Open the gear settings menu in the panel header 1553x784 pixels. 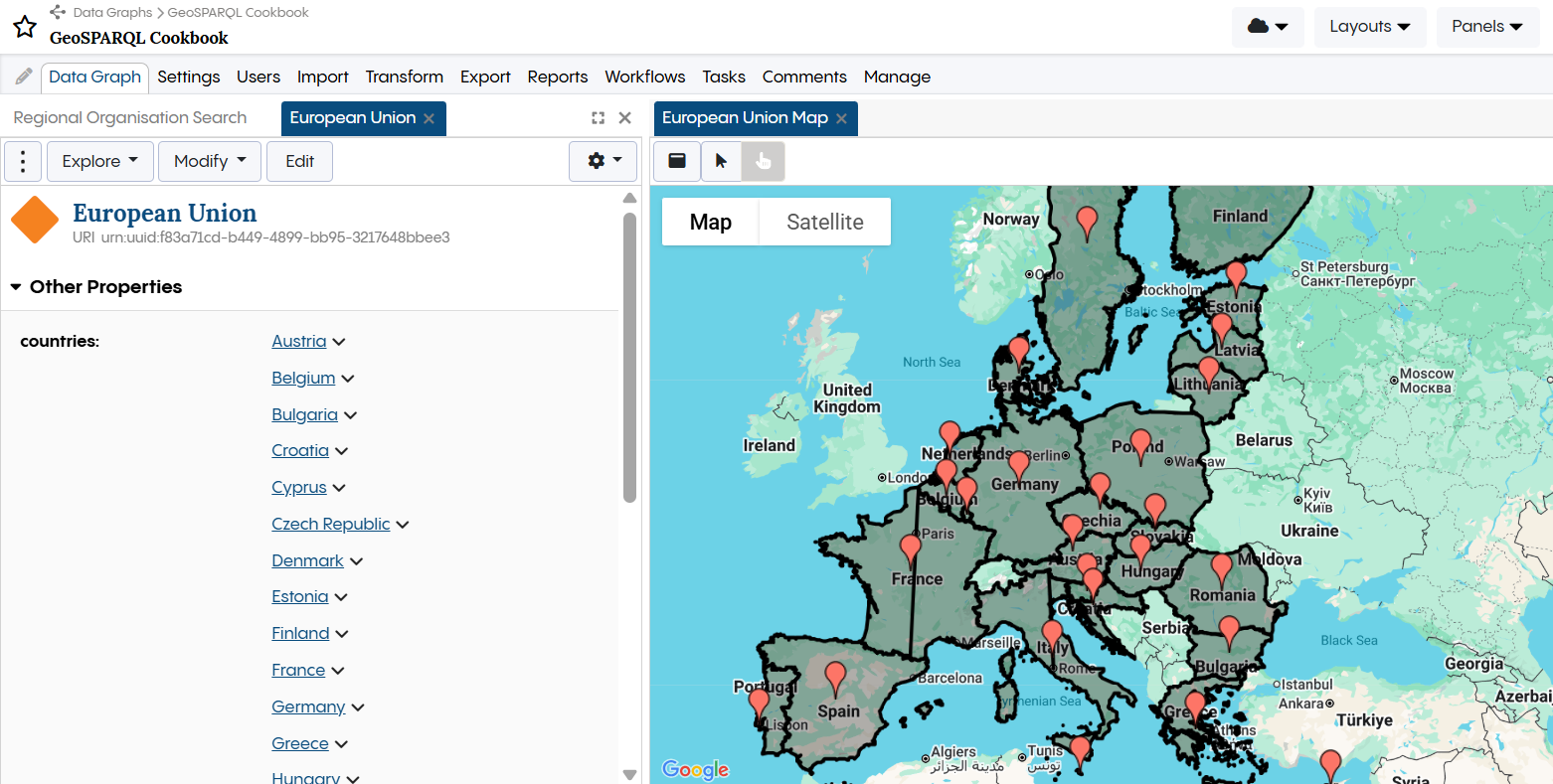point(602,160)
